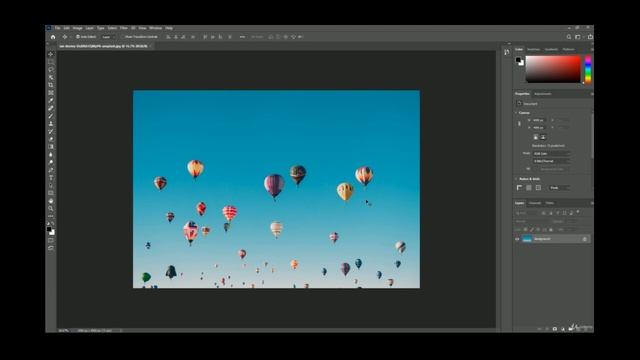Select the Gradient tool
The width and height of the screenshot is (640, 360).
point(51,147)
